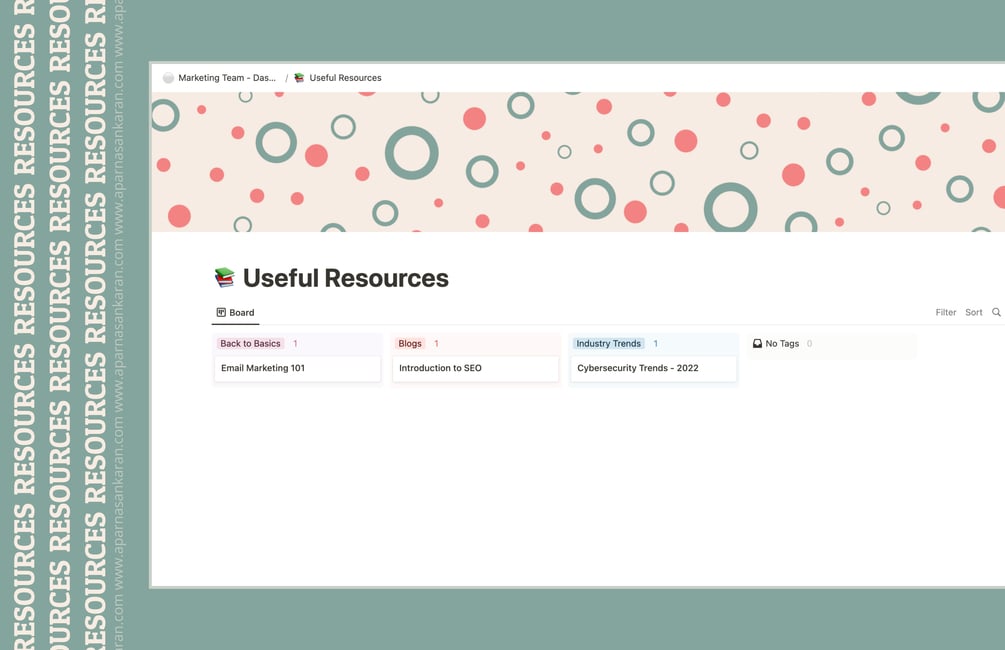The width and height of the screenshot is (1005, 650).
Task: Open the Introduction to SEO card
Action: (x=476, y=369)
